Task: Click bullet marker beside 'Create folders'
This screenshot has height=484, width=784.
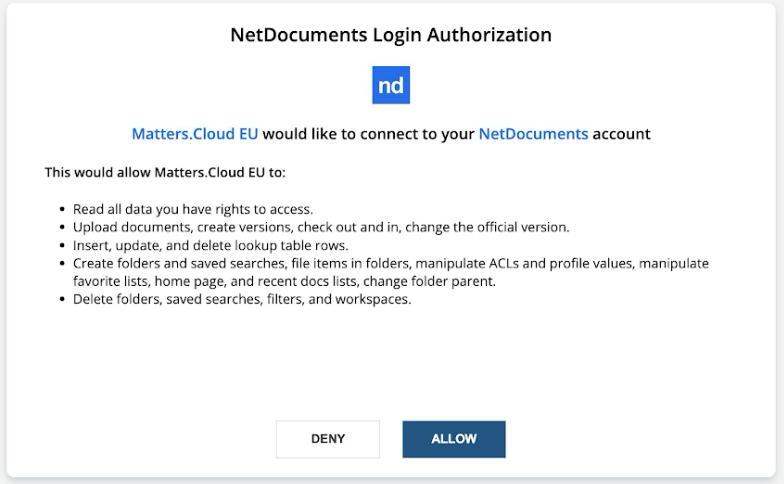Action: 62,264
